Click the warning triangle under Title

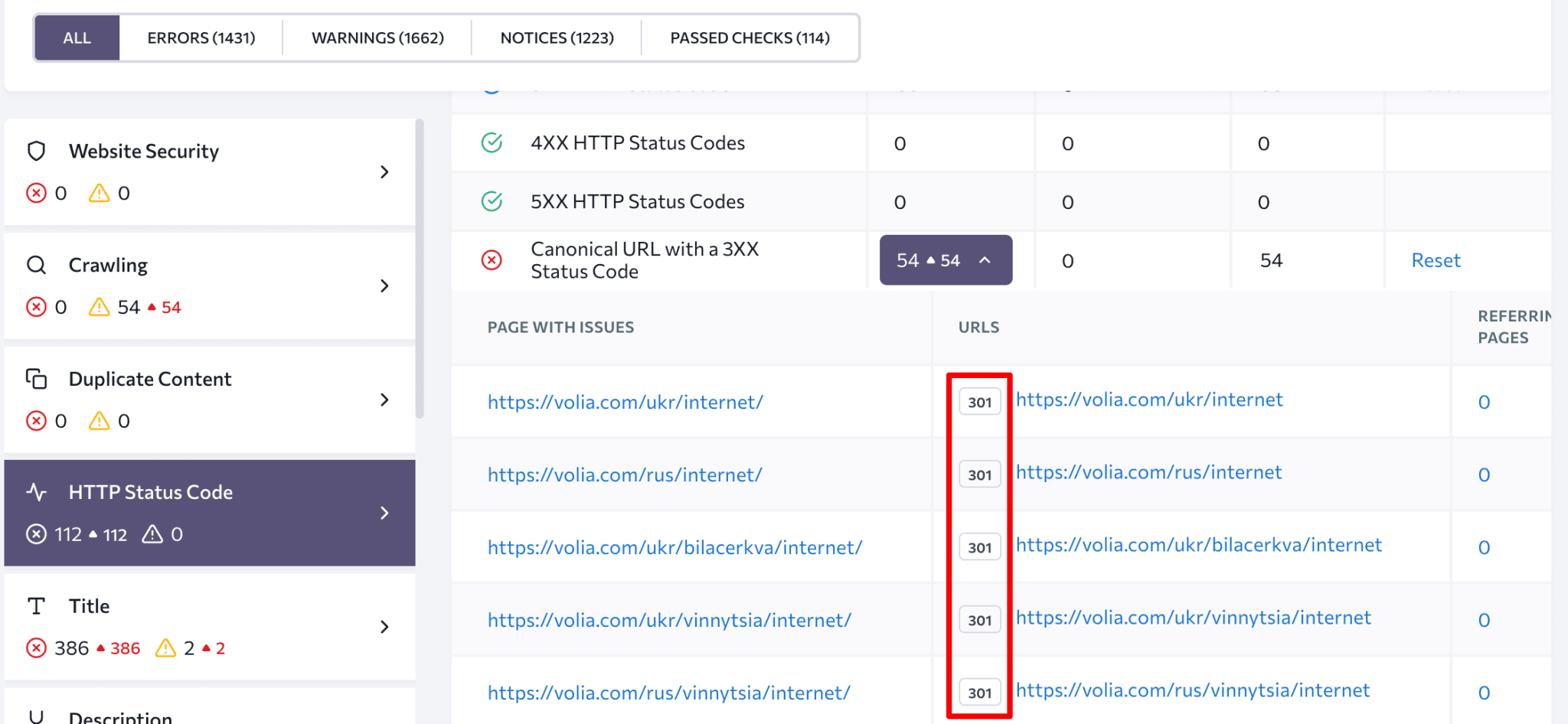pyautogui.click(x=167, y=647)
